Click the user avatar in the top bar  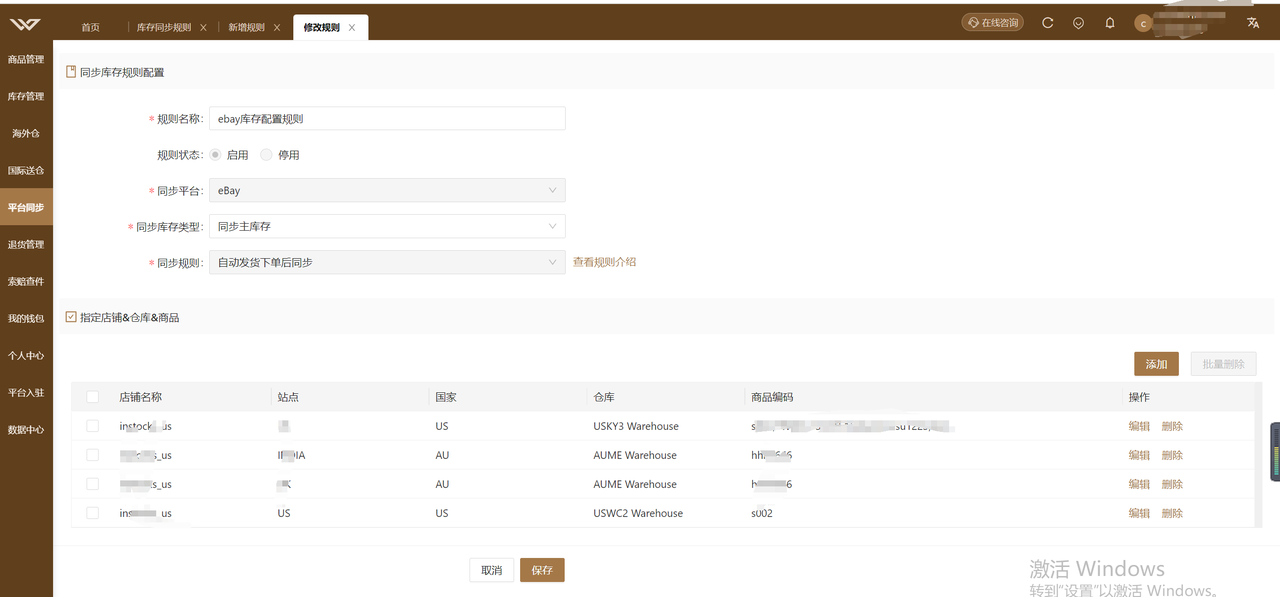1143,22
